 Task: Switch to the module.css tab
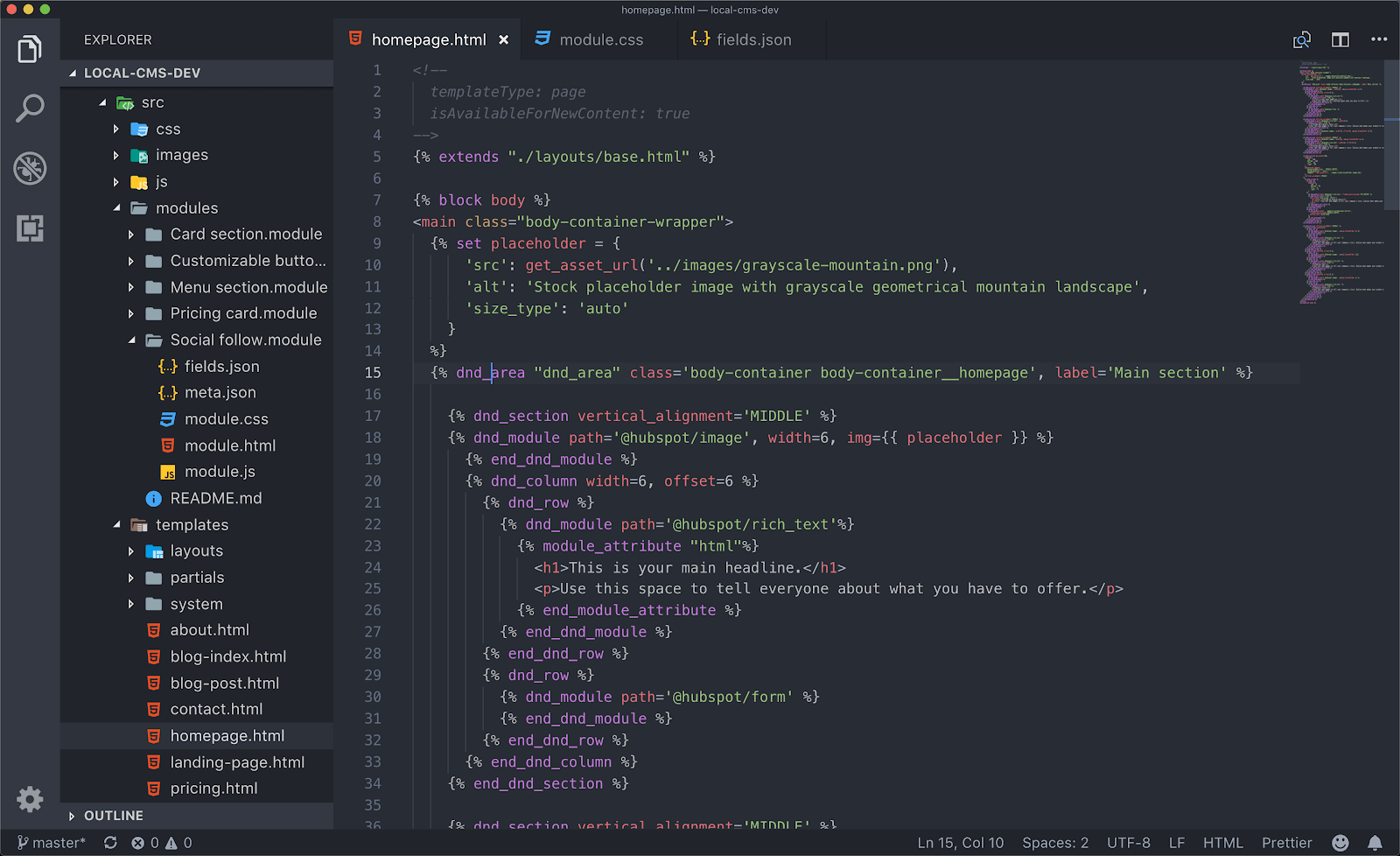coord(600,39)
